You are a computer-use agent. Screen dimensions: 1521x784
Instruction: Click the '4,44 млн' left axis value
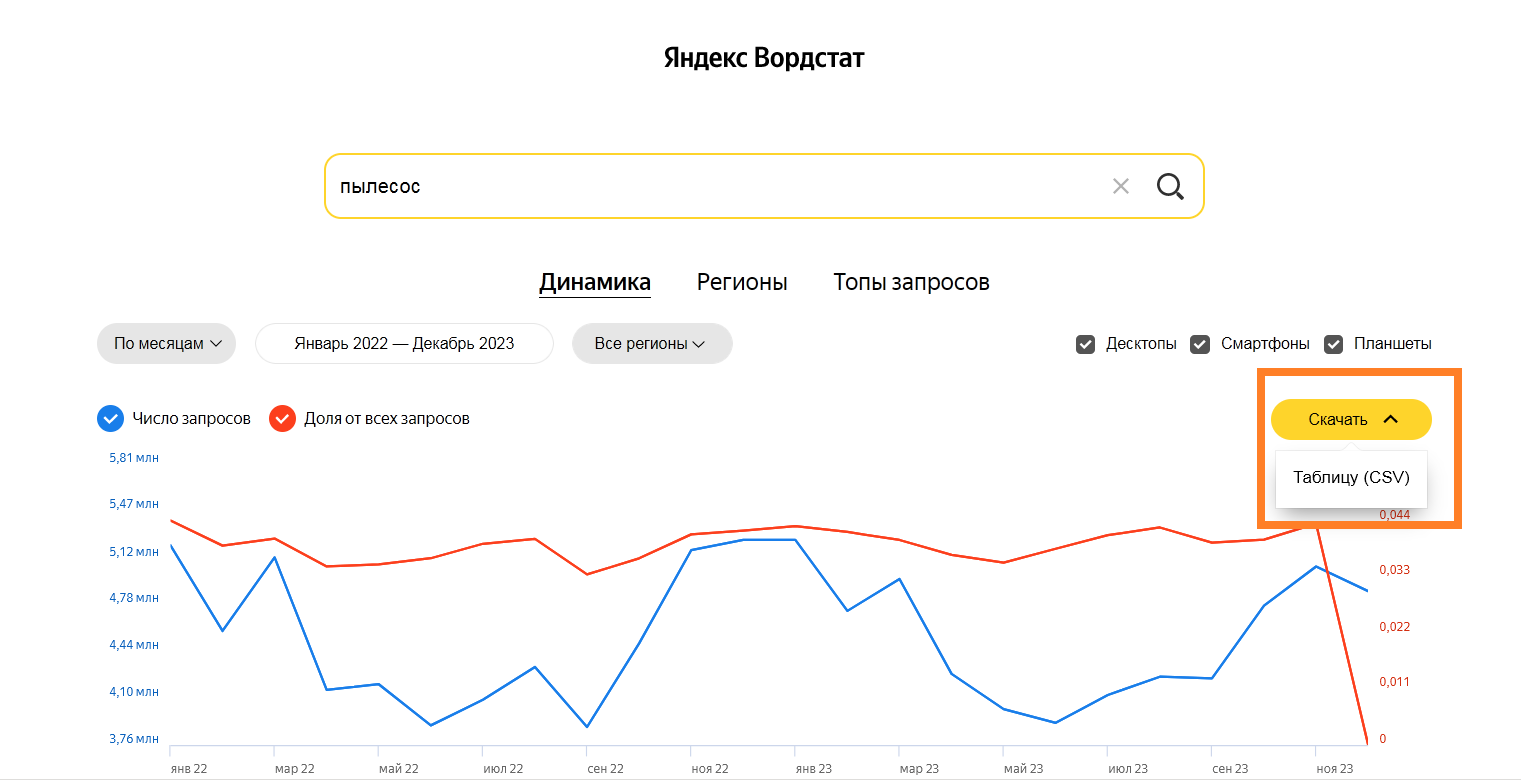coord(134,645)
